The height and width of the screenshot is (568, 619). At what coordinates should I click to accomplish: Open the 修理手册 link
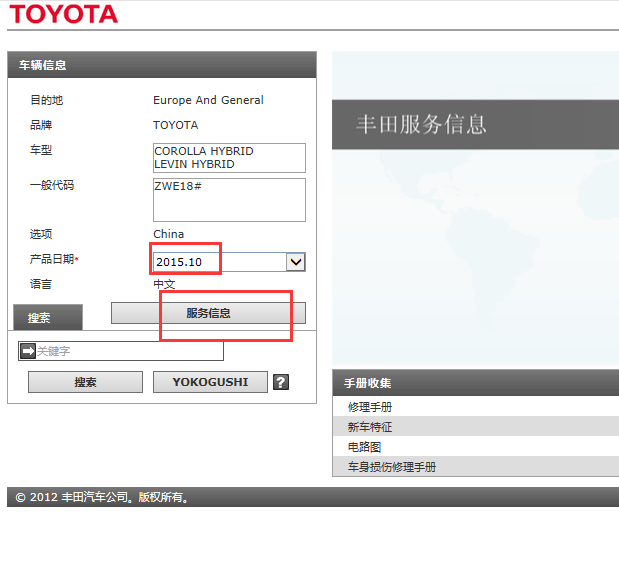(370, 407)
